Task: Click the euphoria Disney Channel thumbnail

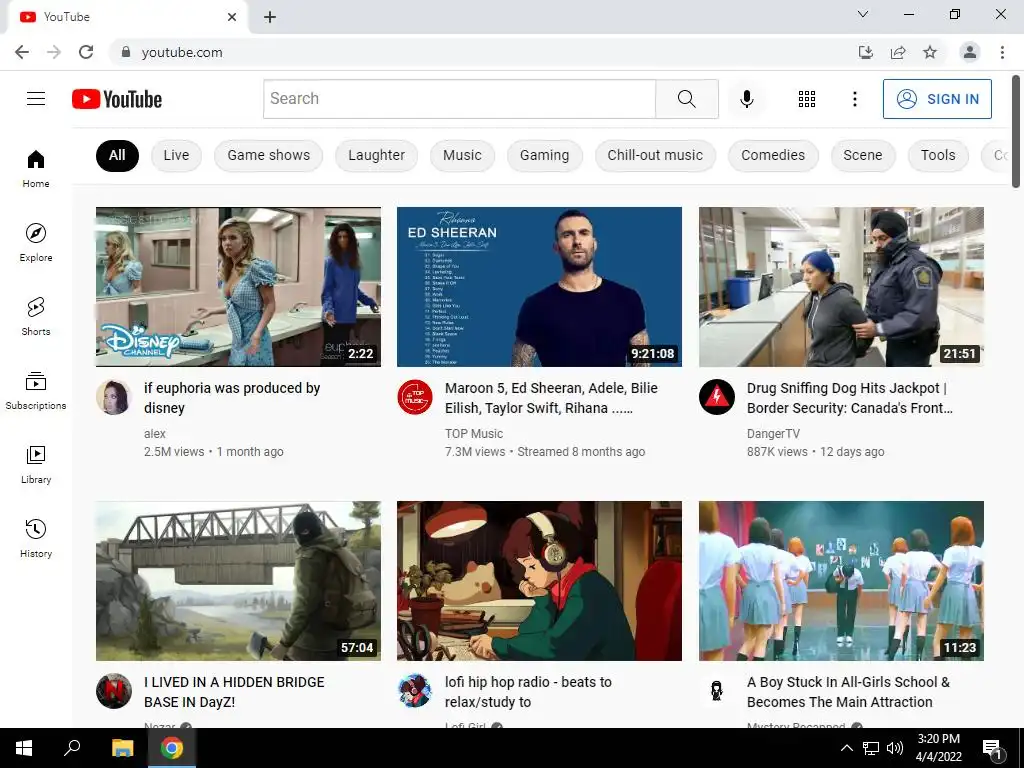Action: [238, 287]
